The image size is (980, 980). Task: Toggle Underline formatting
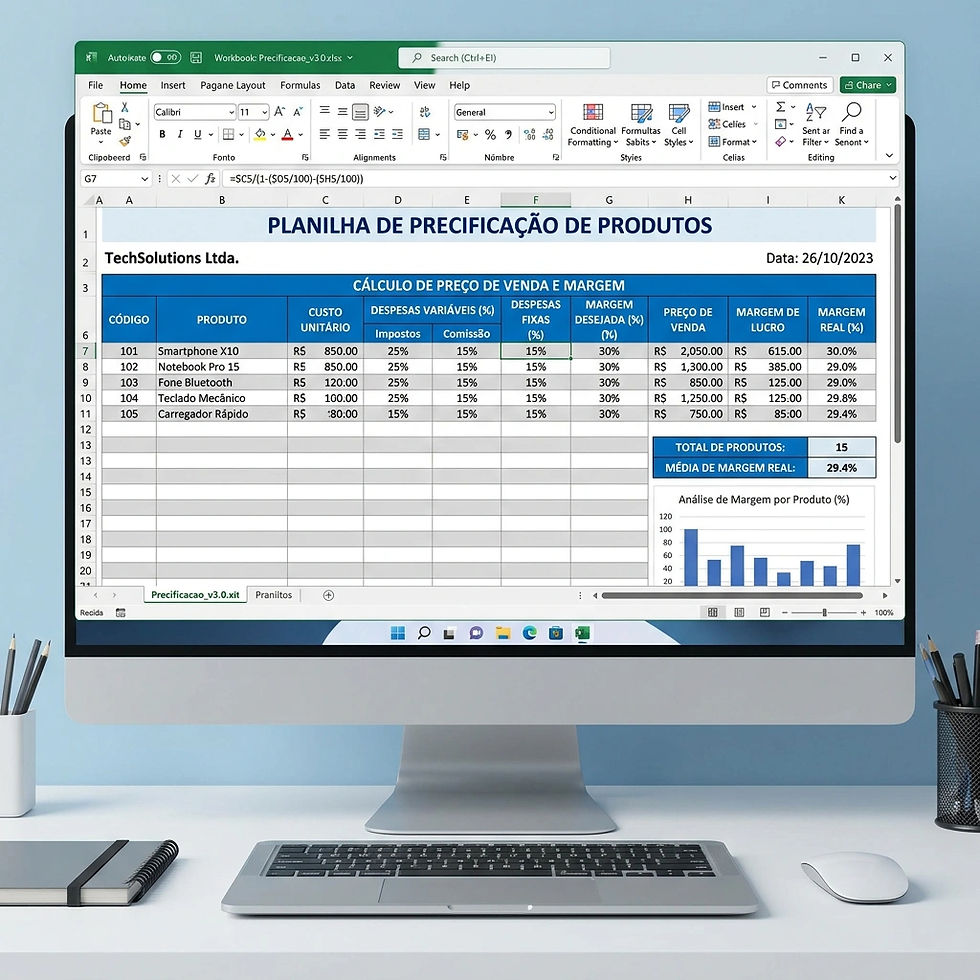(198, 134)
